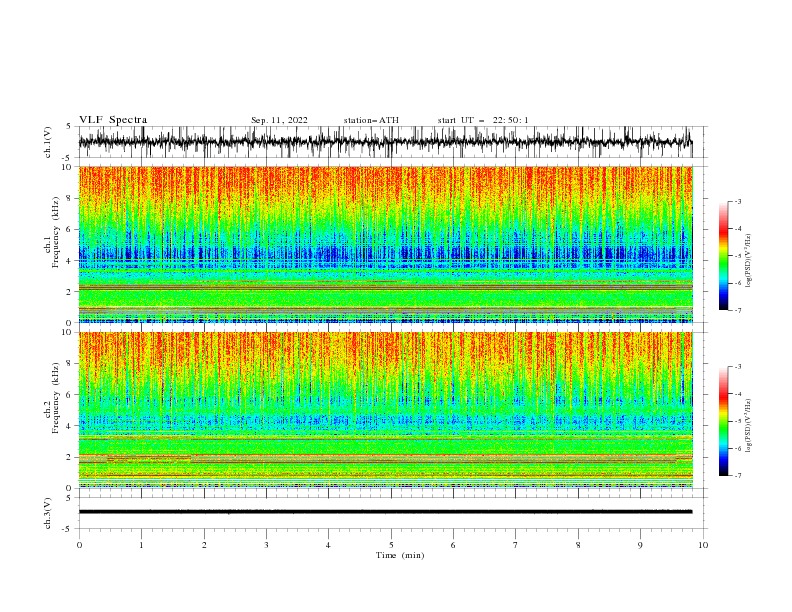Select the "start UT = 22:50:1" text
The width and height of the screenshot is (792, 612).
(x=482, y=120)
